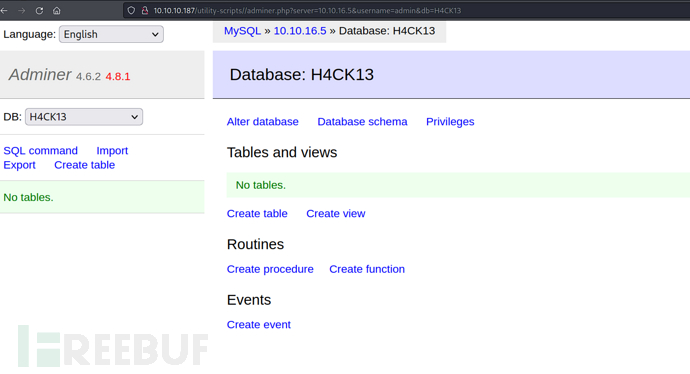
Task: Open the SQL command link
Action: tap(40, 151)
